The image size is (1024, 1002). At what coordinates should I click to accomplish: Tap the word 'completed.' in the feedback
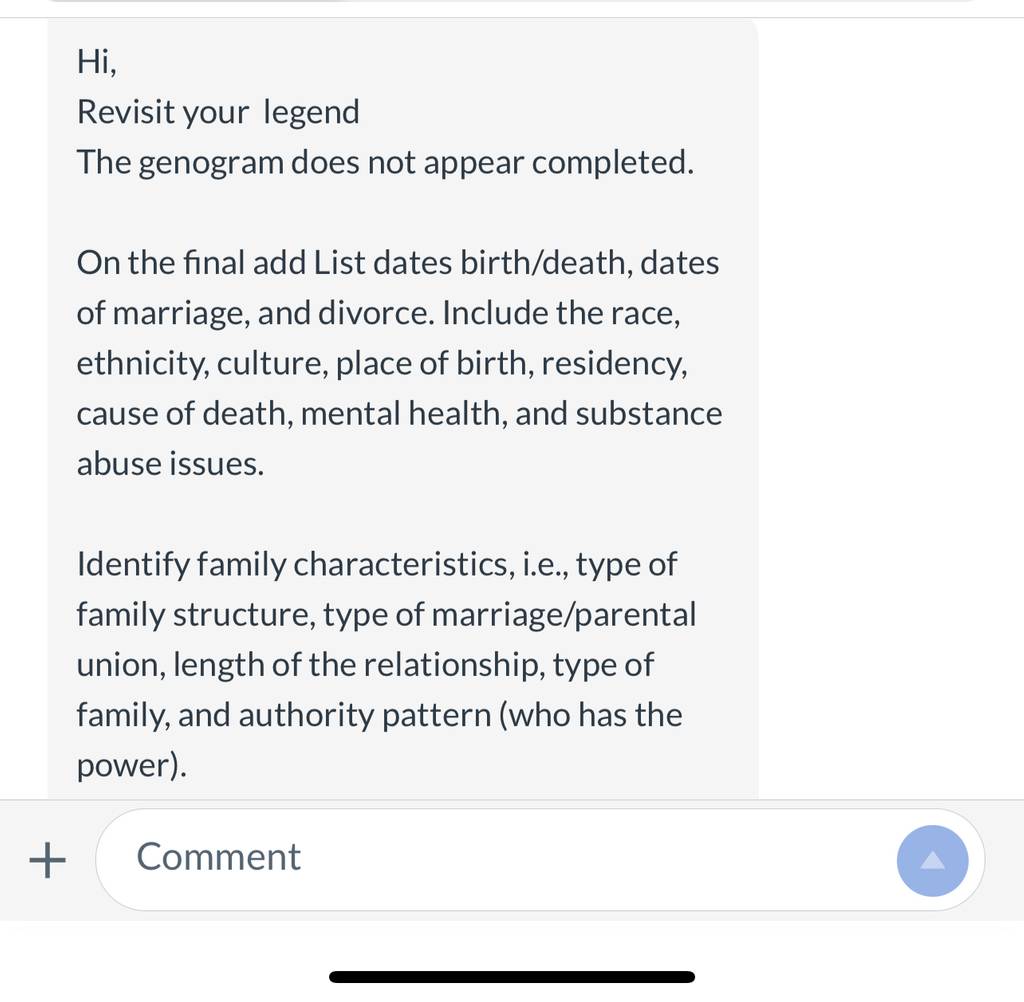pos(613,163)
